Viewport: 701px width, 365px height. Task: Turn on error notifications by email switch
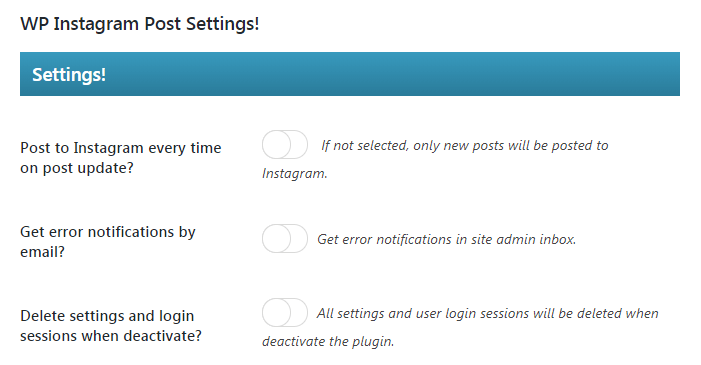[x=285, y=238]
